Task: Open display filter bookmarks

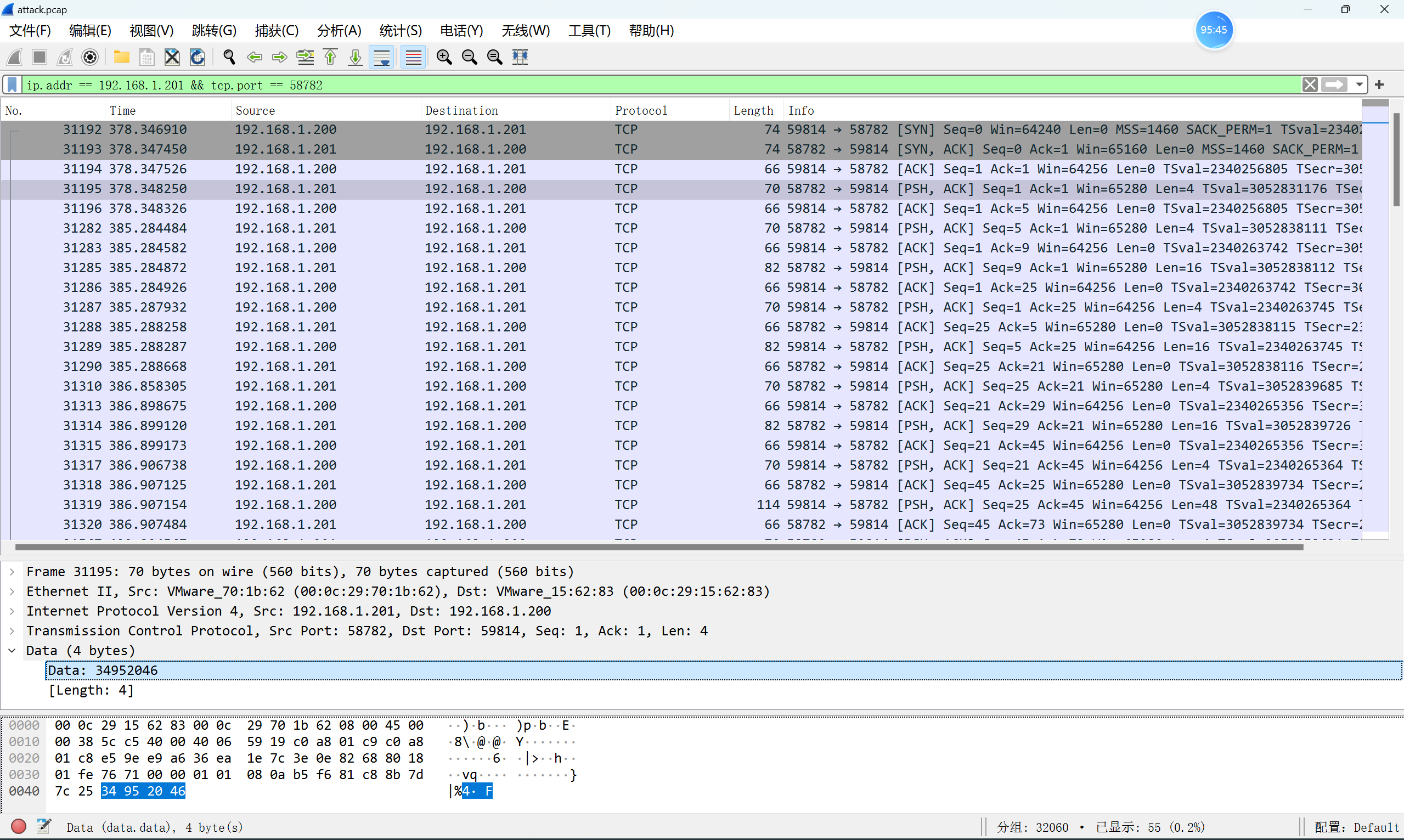Action: (13, 85)
